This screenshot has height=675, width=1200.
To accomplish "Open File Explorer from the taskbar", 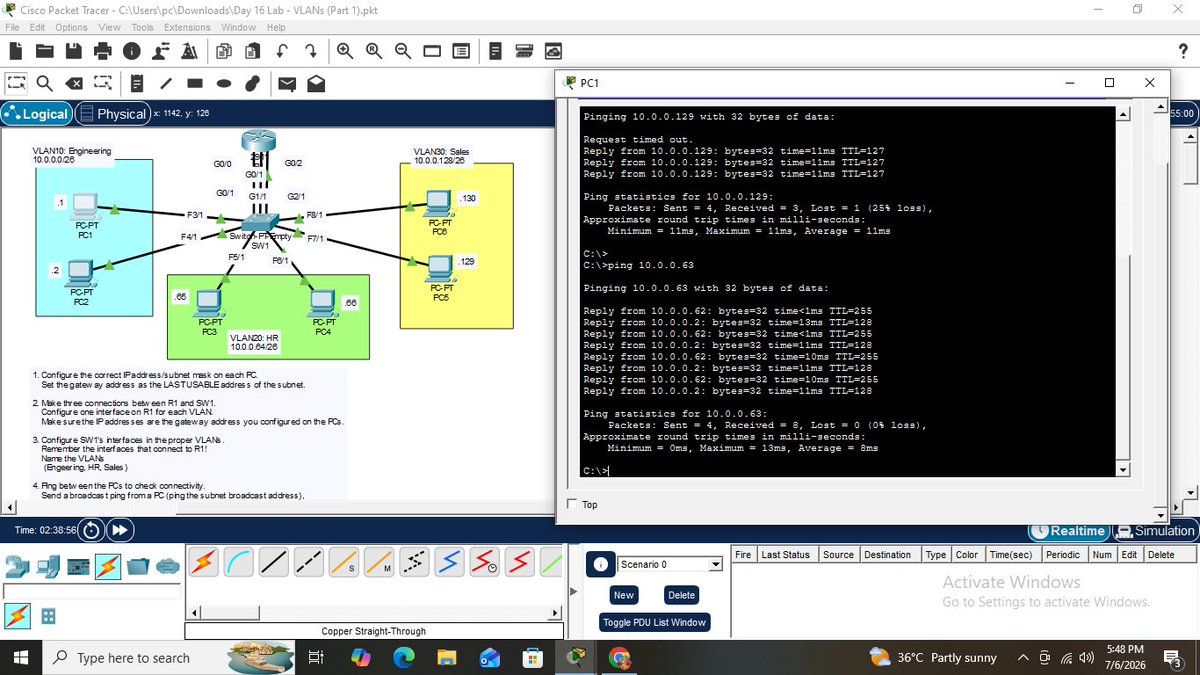I will 447,657.
